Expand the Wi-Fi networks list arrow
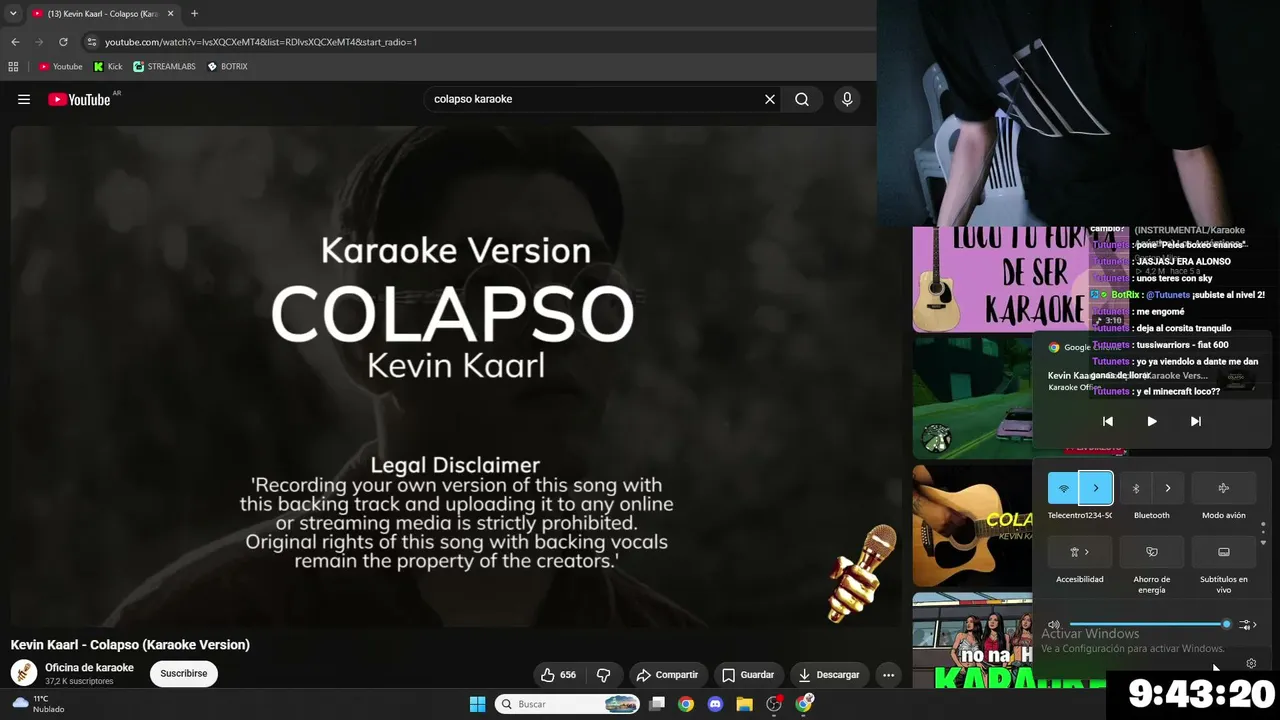The image size is (1280, 720). [1096, 488]
